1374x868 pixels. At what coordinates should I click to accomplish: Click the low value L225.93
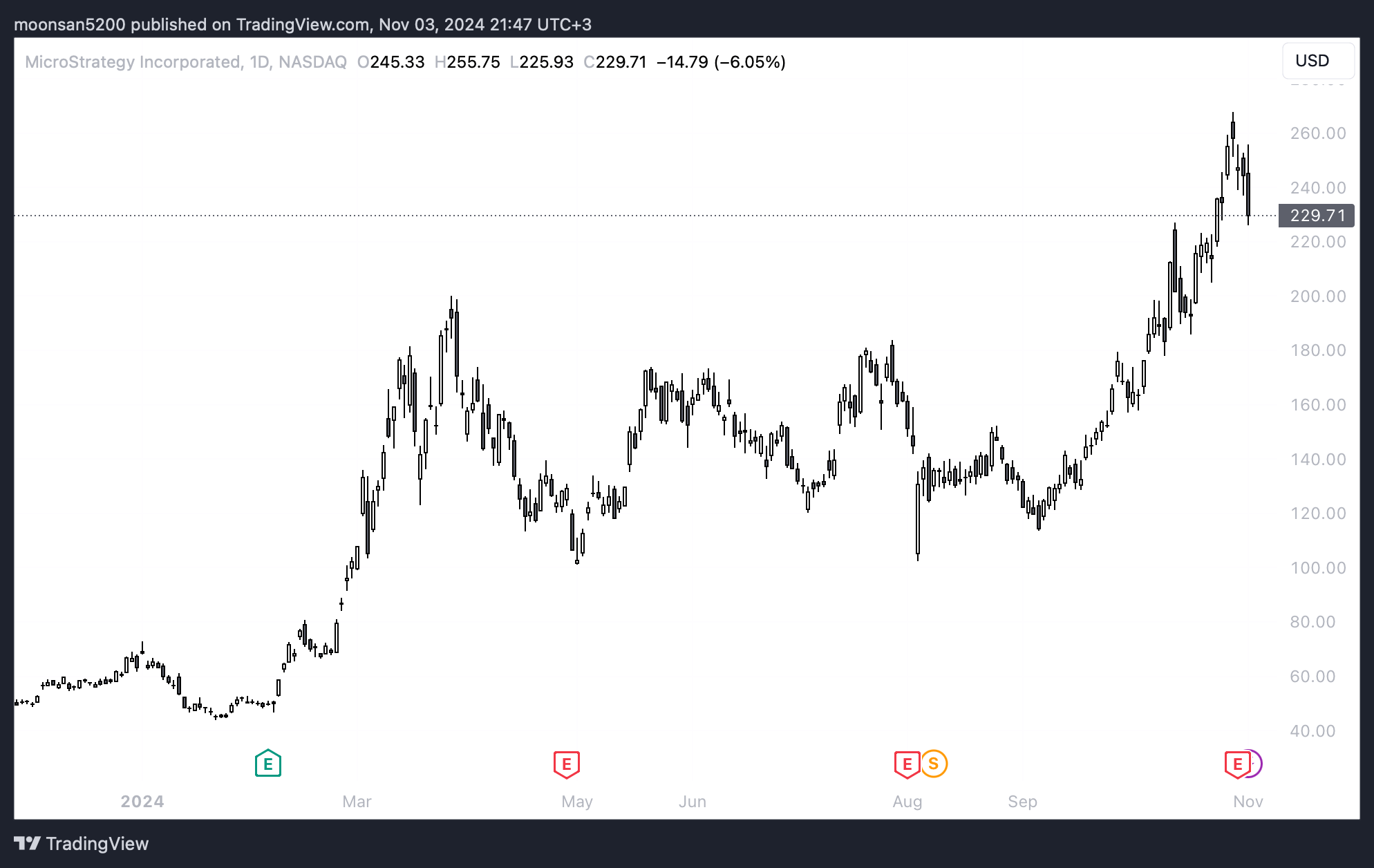click(542, 62)
